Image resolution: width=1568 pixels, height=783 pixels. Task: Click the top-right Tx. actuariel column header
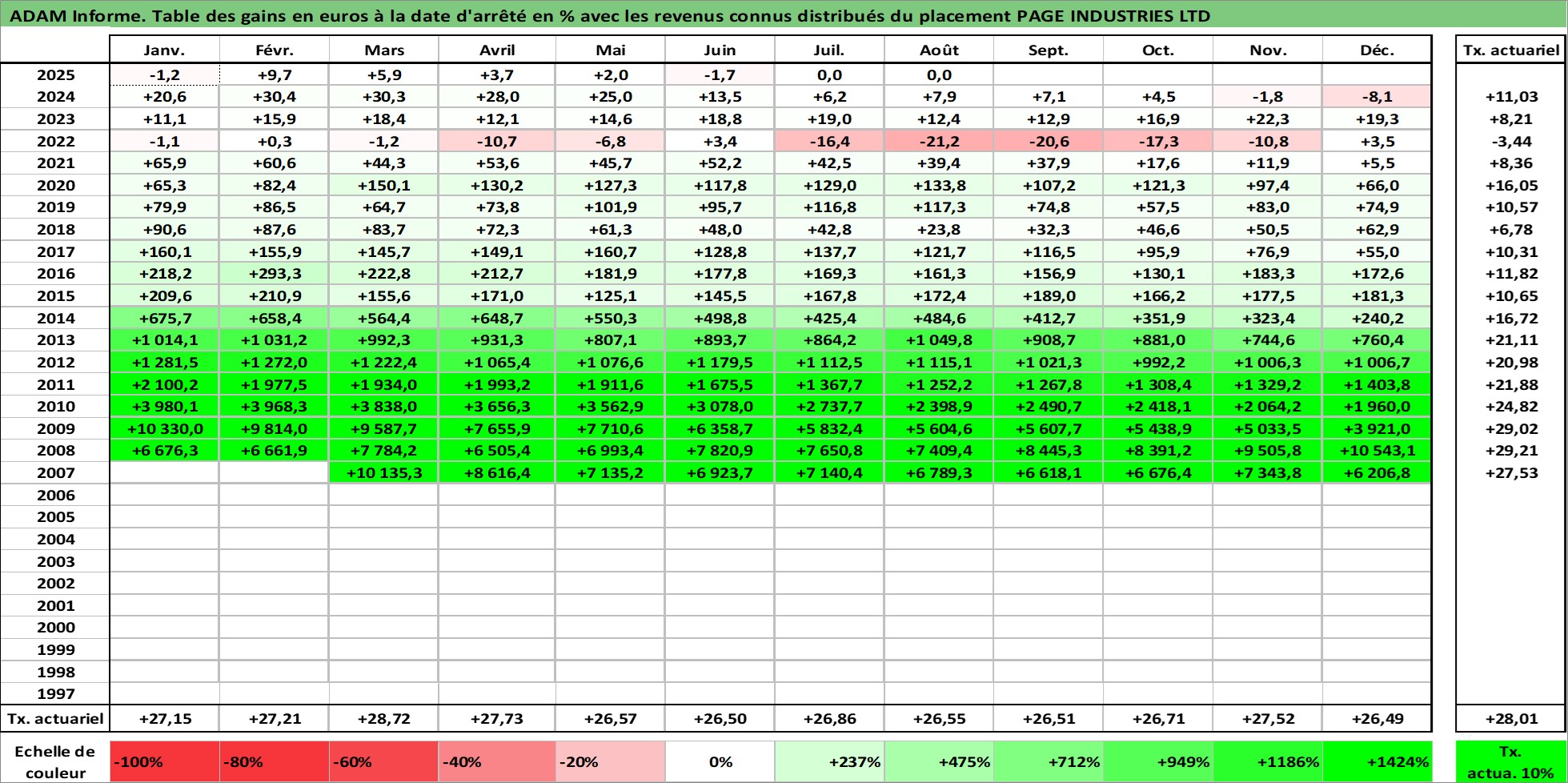(x=1511, y=50)
